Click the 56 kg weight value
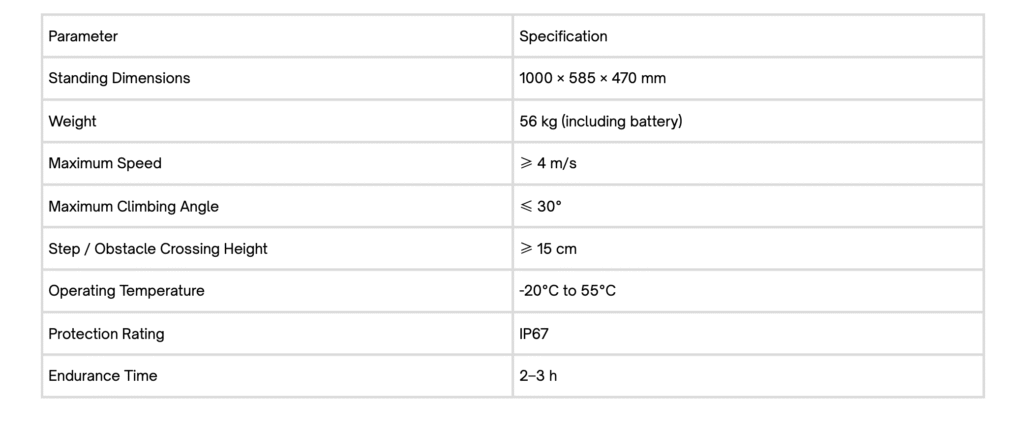Viewport: 1024px width, 430px height. [x=538, y=121]
